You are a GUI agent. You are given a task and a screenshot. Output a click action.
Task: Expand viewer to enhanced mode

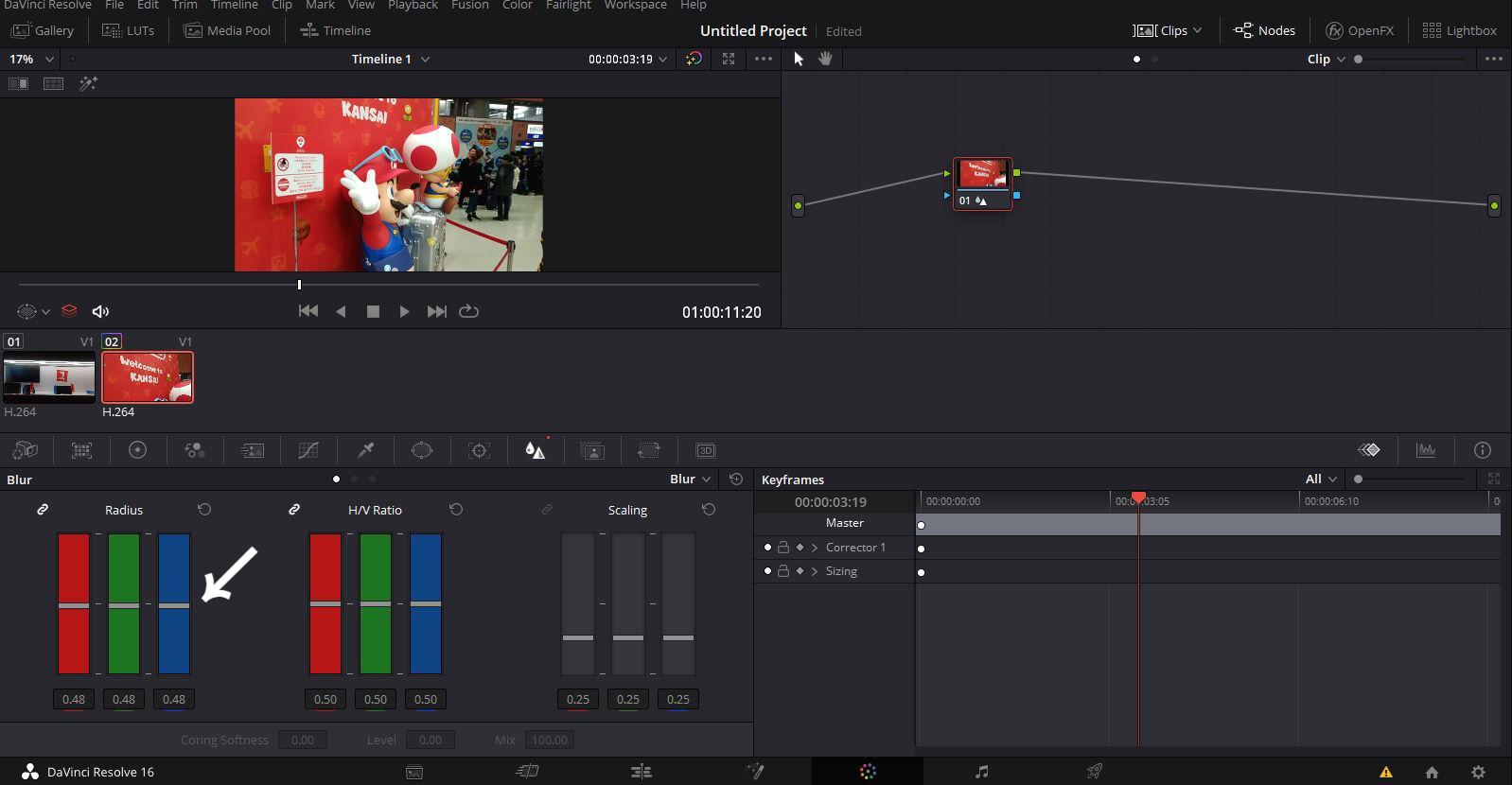coord(729,59)
